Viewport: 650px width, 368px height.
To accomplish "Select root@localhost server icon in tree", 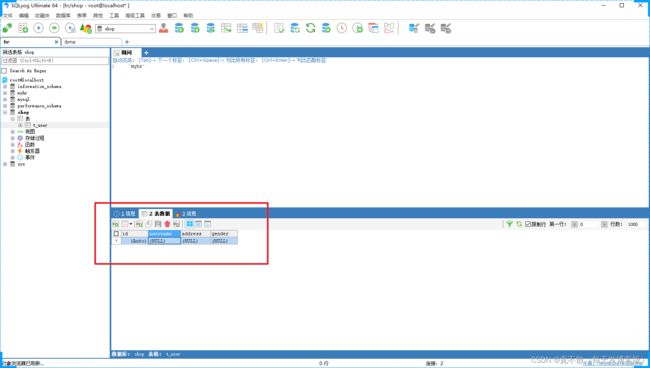I will (x=5, y=80).
